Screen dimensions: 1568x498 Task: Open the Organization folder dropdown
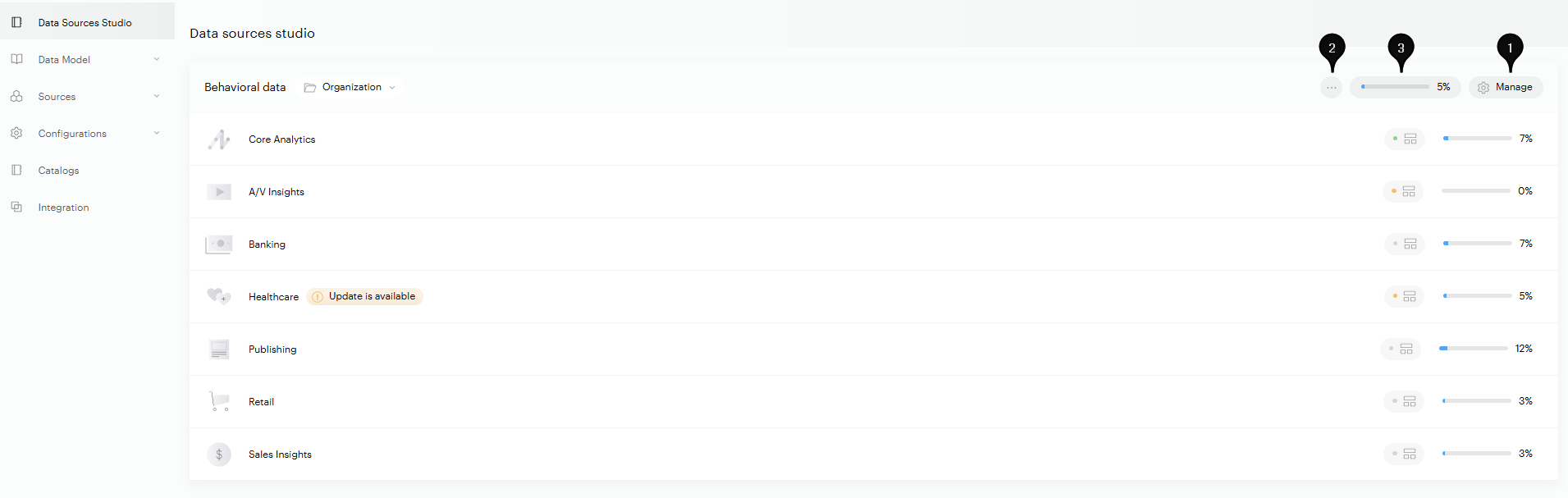click(x=350, y=87)
